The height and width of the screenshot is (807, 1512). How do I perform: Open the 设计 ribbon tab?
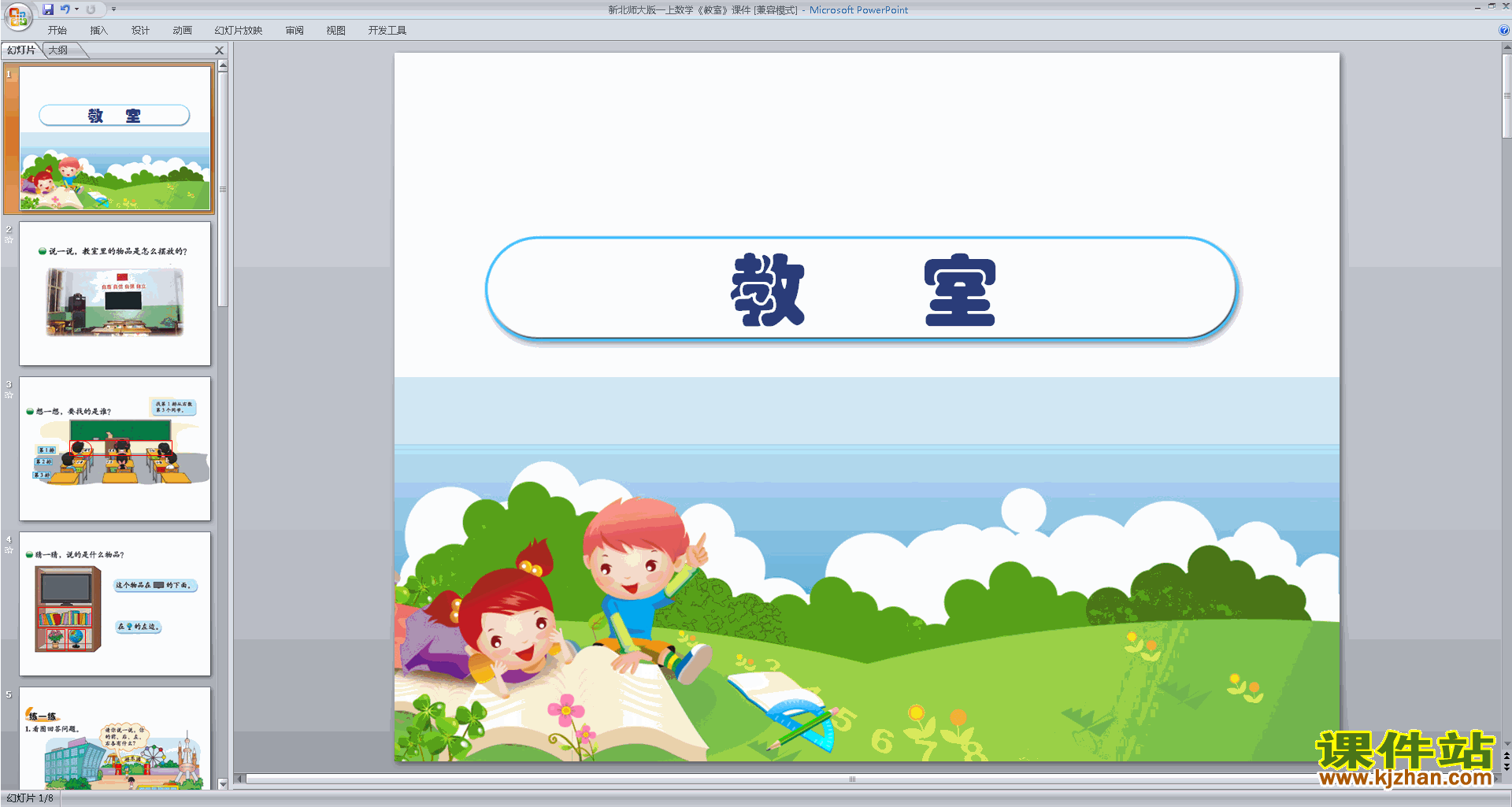140,31
